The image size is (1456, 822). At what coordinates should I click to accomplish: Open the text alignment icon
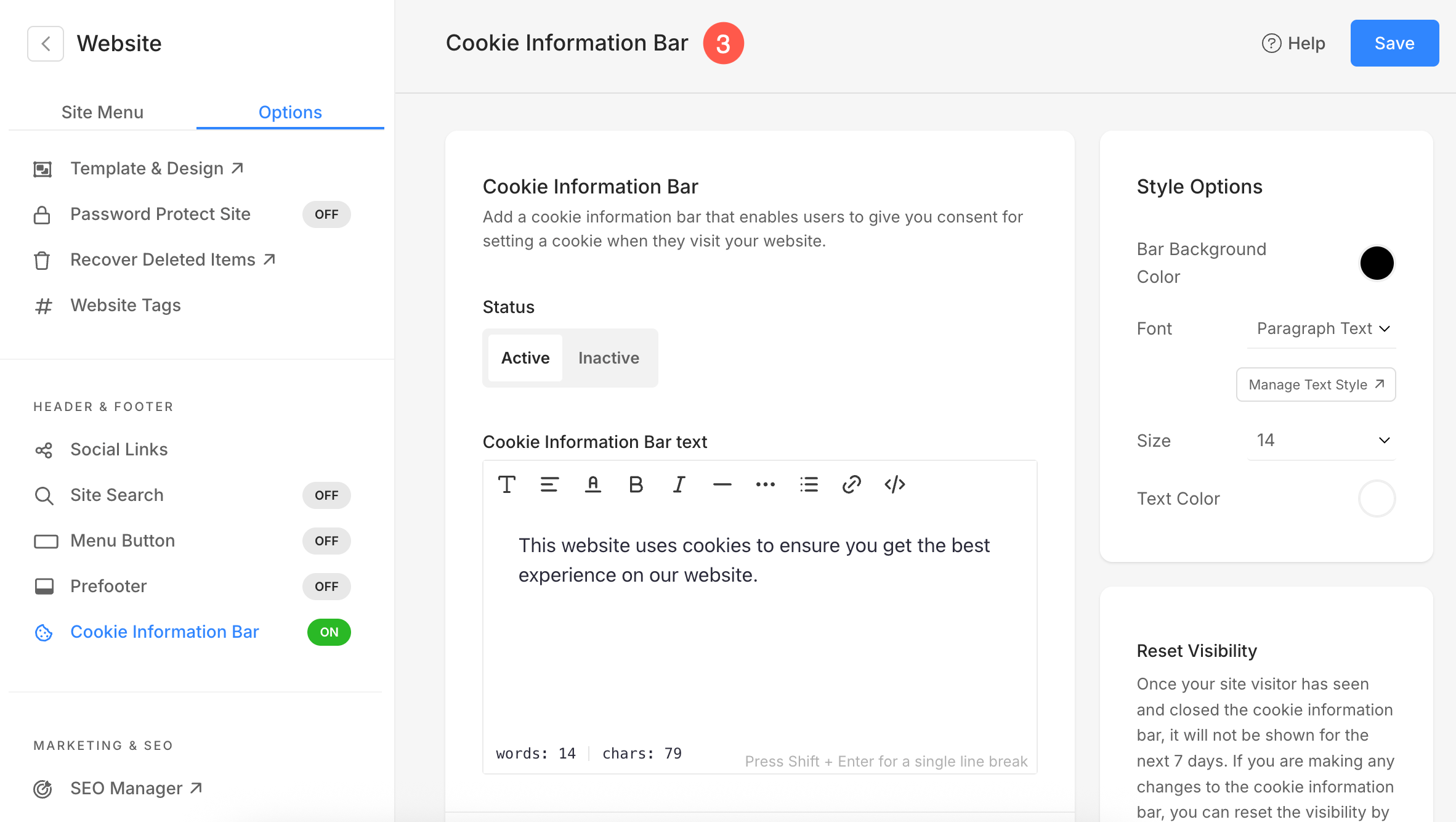tap(549, 485)
